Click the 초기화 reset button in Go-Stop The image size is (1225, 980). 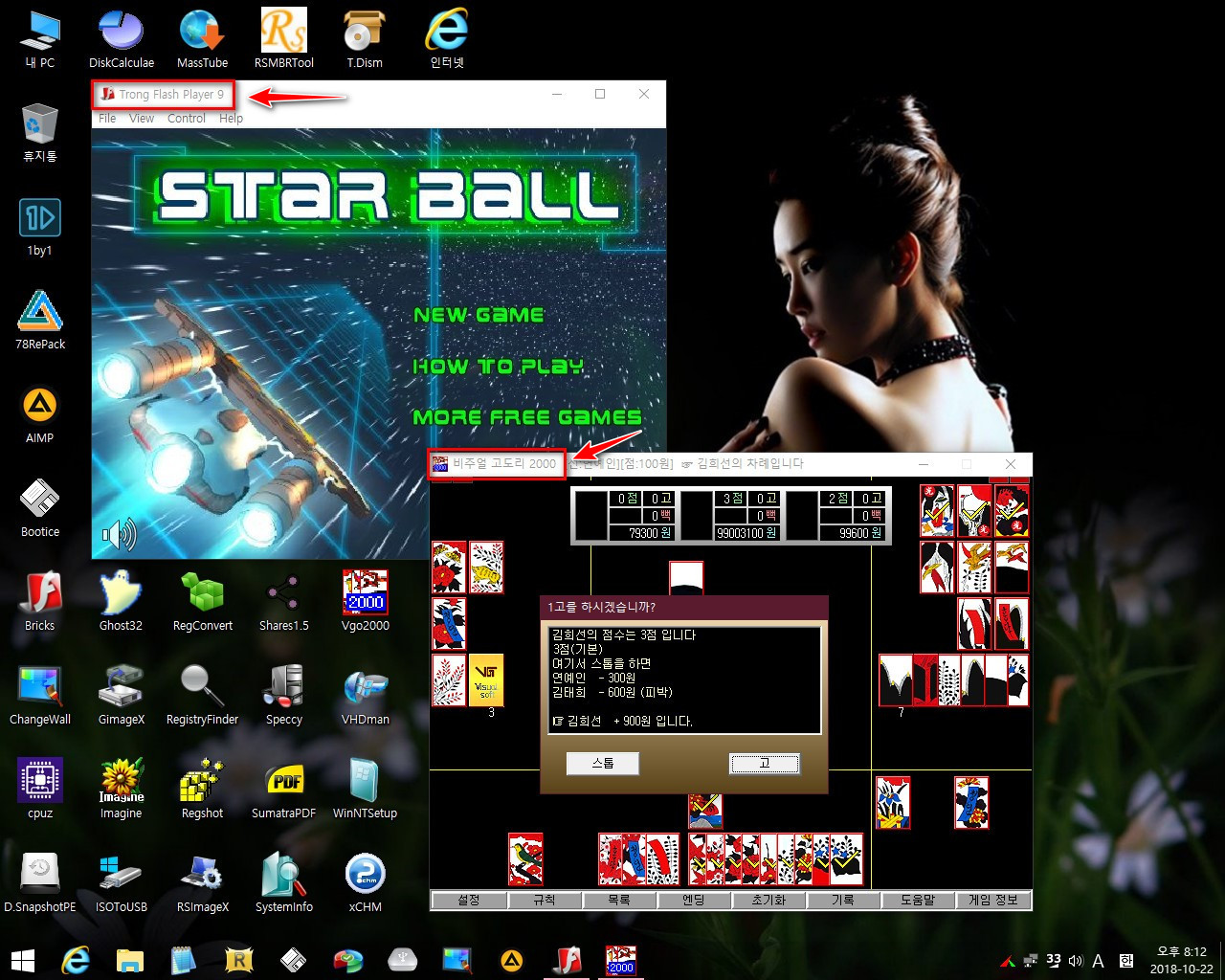[x=768, y=901]
